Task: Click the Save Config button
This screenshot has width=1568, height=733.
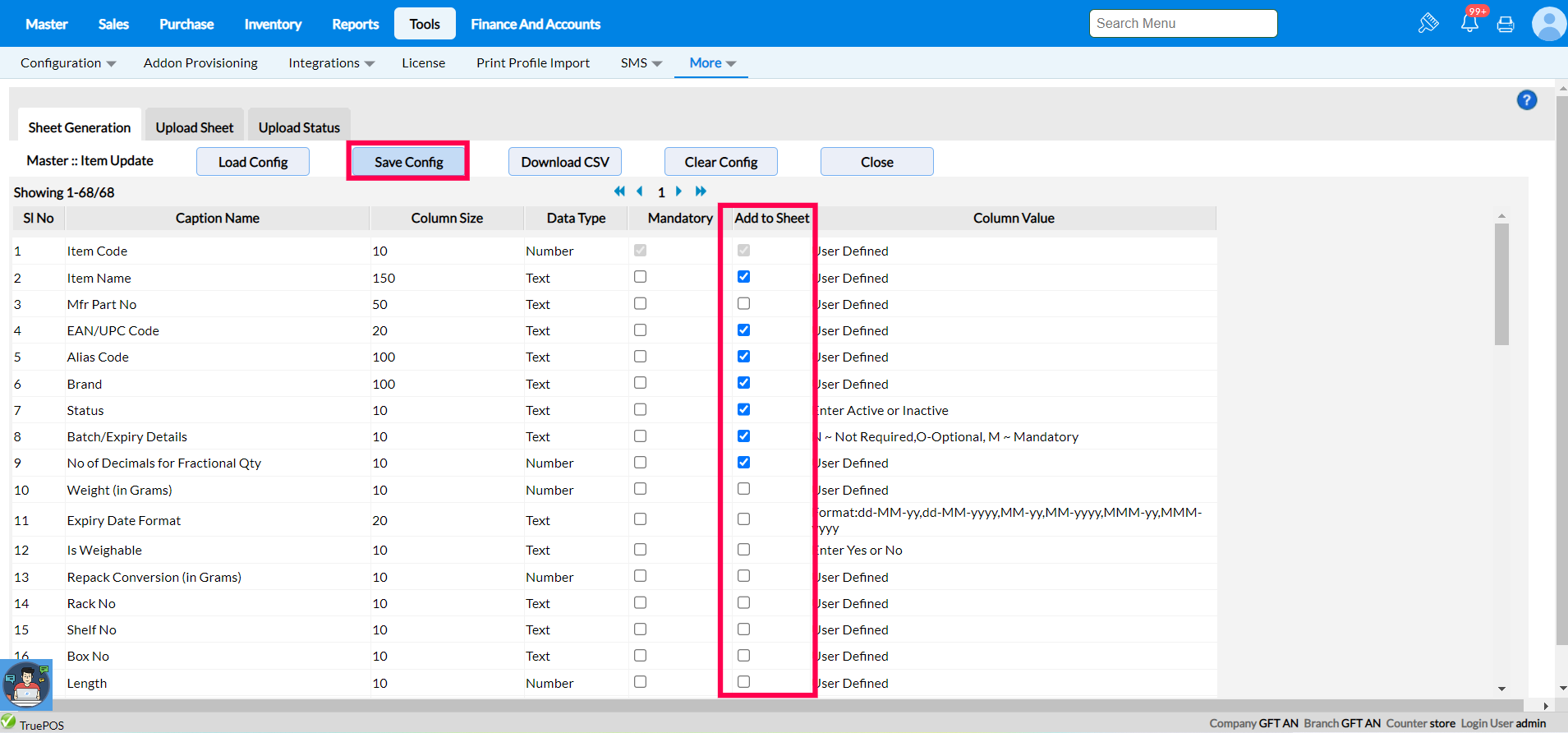Action: [408, 162]
